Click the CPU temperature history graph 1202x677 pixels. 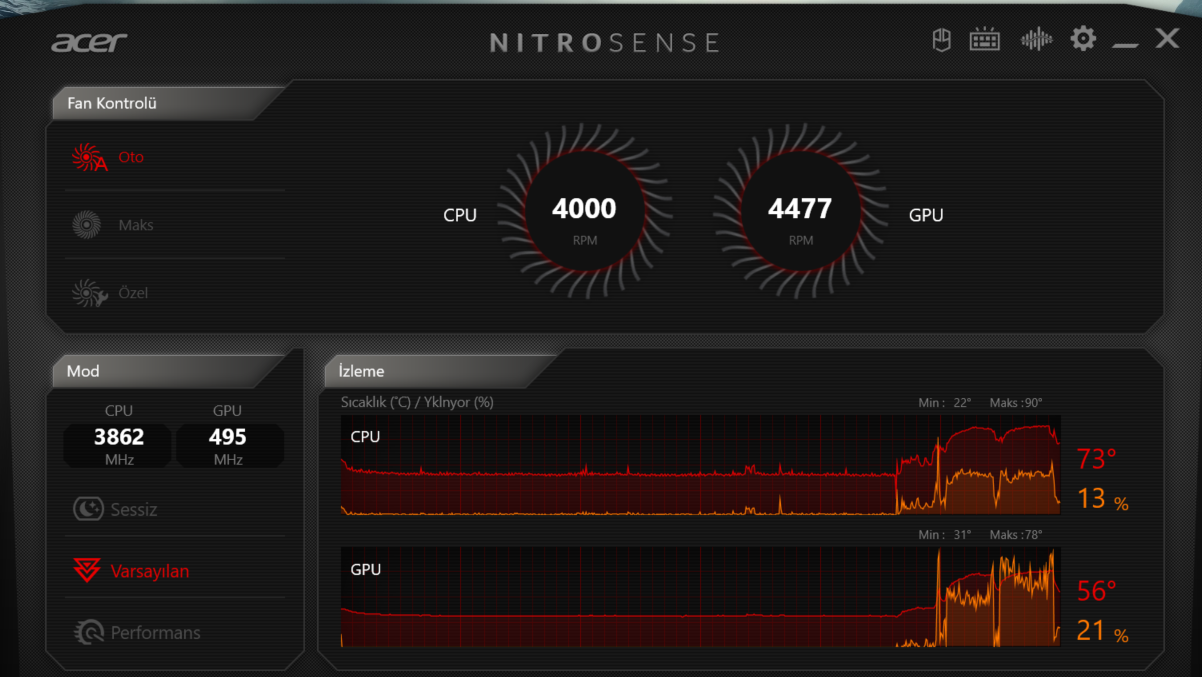(700, 465)
